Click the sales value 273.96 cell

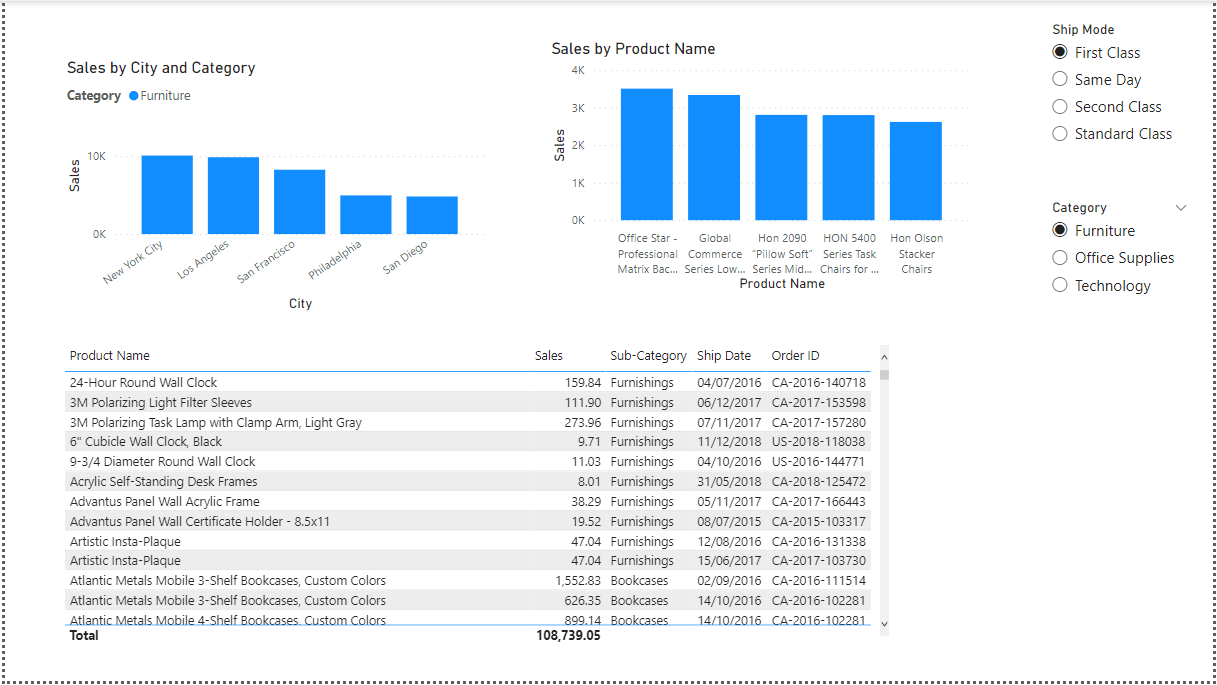583,422
